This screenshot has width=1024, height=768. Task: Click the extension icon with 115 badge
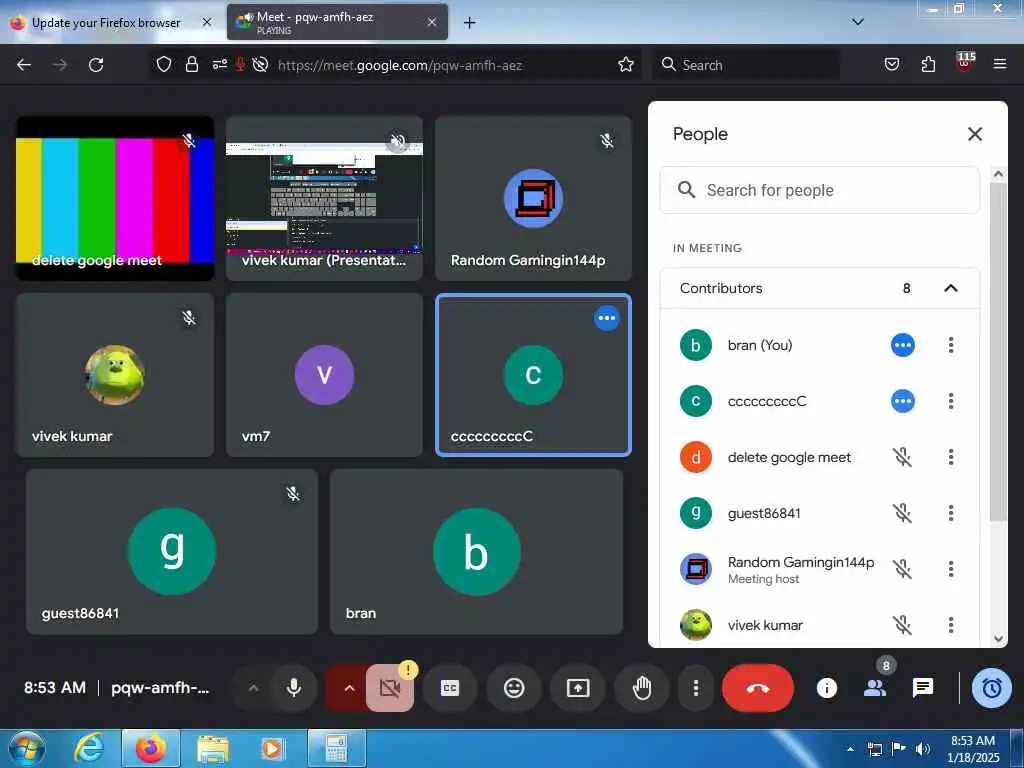click(x=965, y=63)
